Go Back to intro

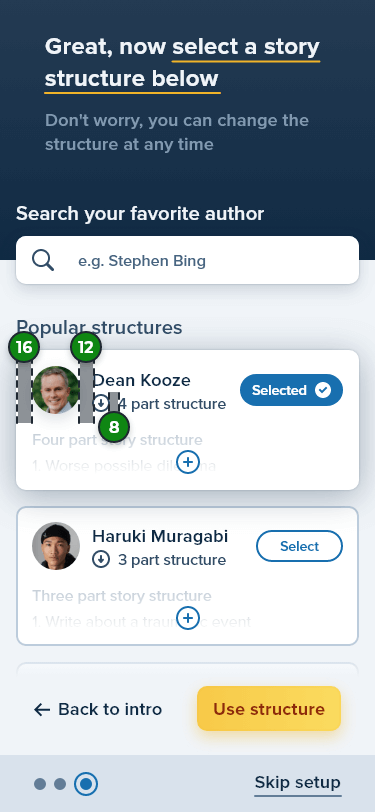[98, 709]
